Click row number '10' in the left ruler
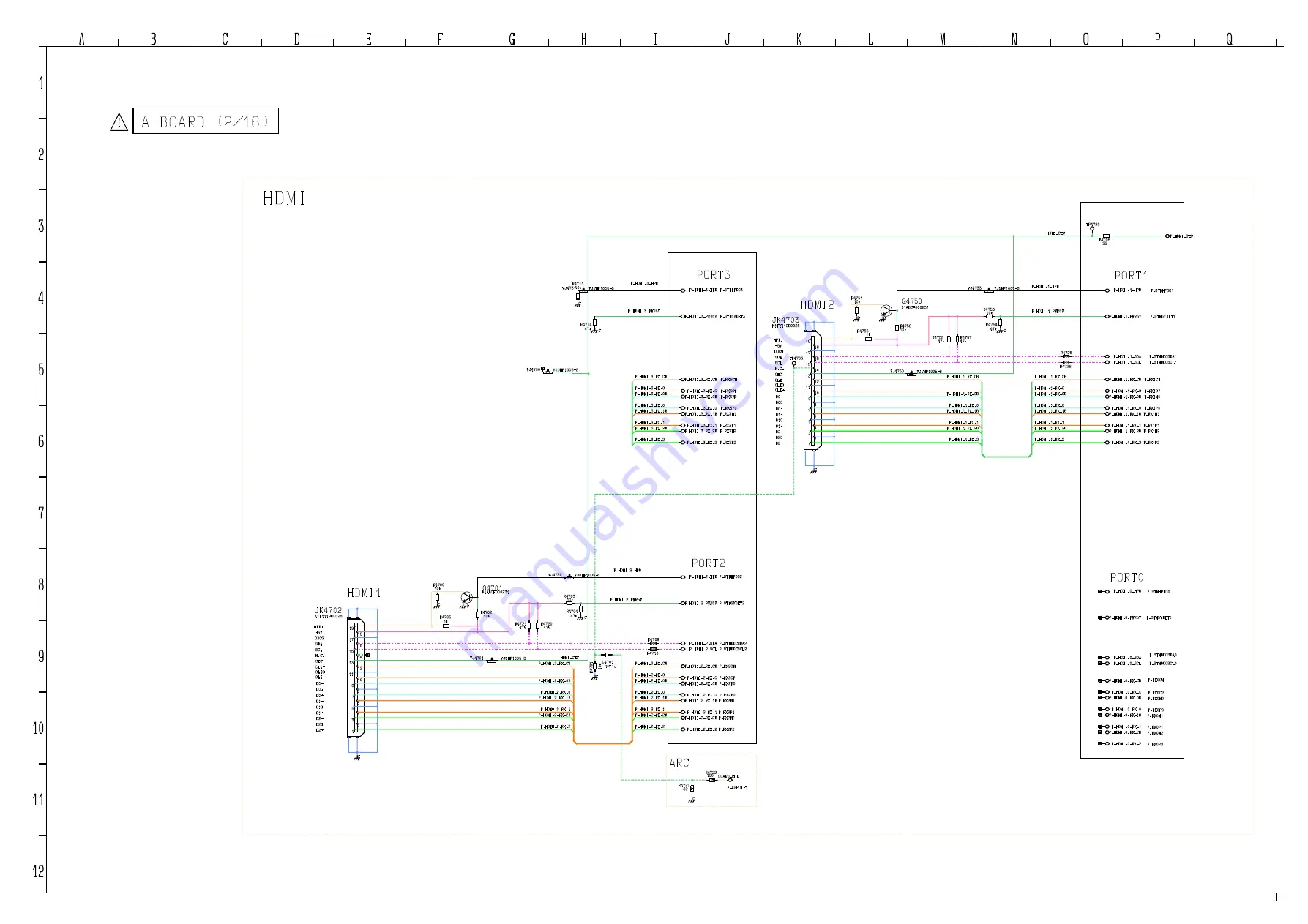The height and width of the screenshot is (924, 1308). pos(39,729)
